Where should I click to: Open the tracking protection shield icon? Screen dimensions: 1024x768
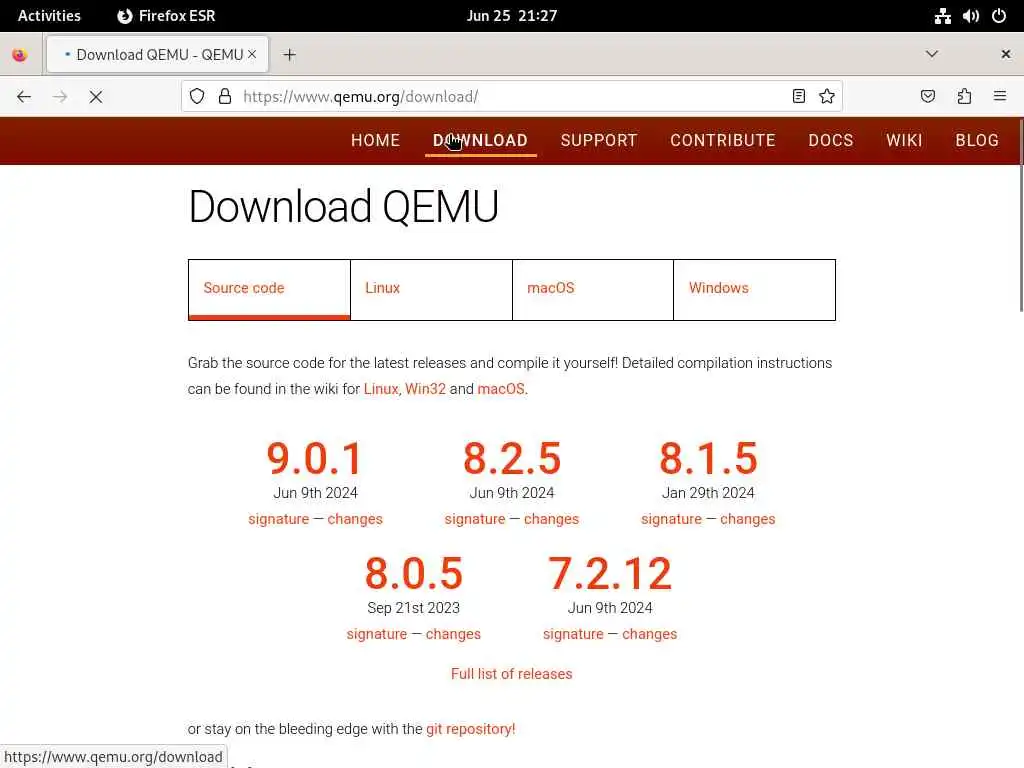point(197,97)
